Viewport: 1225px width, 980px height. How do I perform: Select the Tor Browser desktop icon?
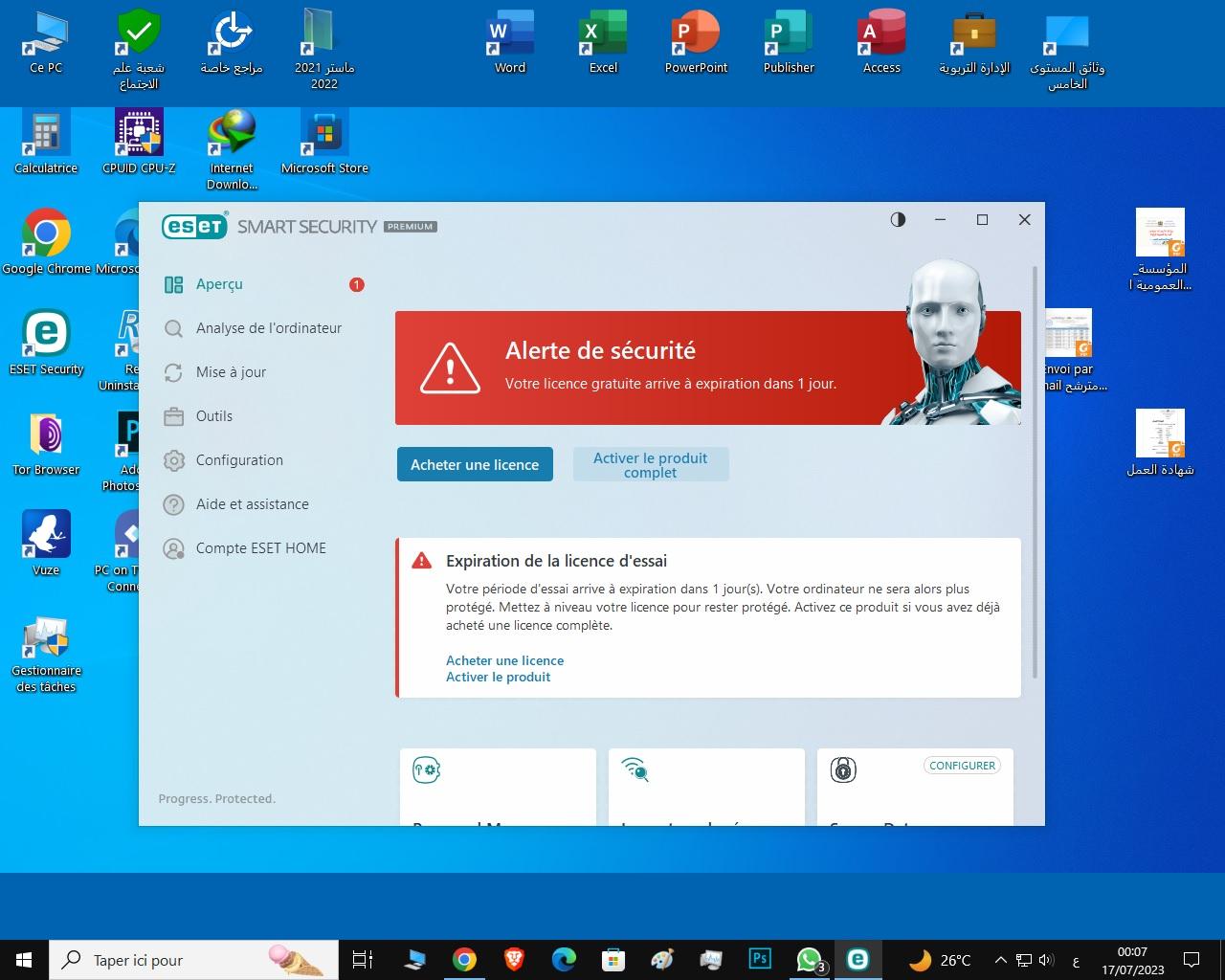tap(45, 444)
